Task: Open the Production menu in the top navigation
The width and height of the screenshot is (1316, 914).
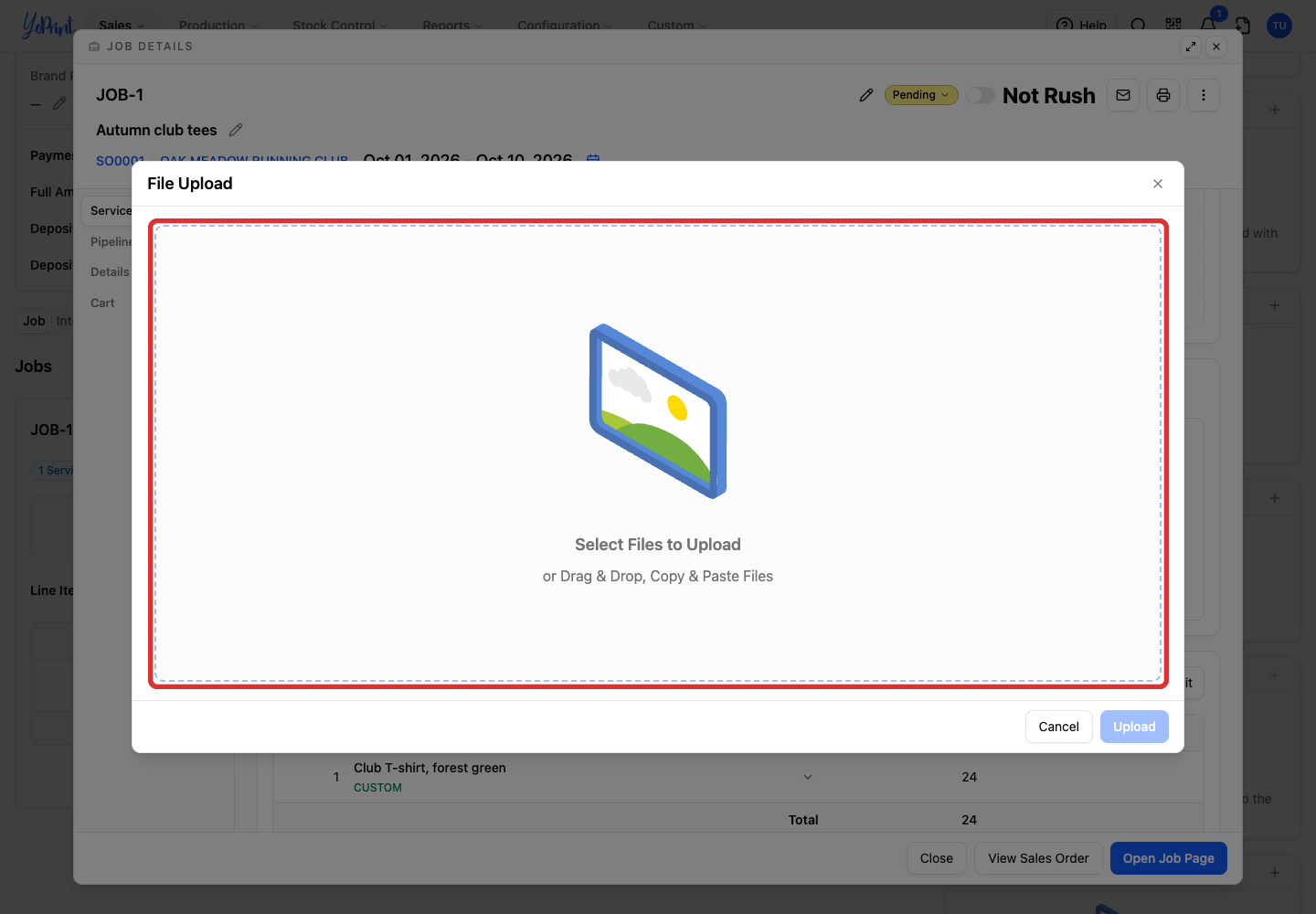Action: [x=218, y=25]
